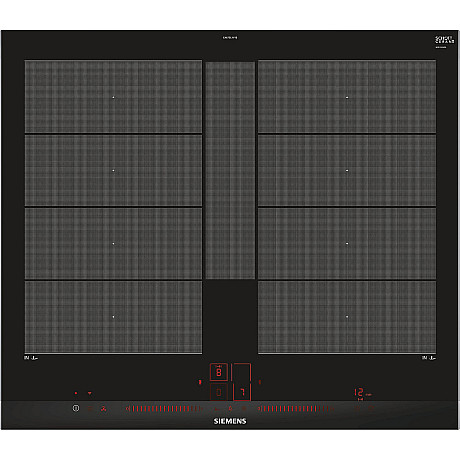Tap the flex zone symbol at bottom right
This screenshot has height=460, width=460.
[429, 358]
